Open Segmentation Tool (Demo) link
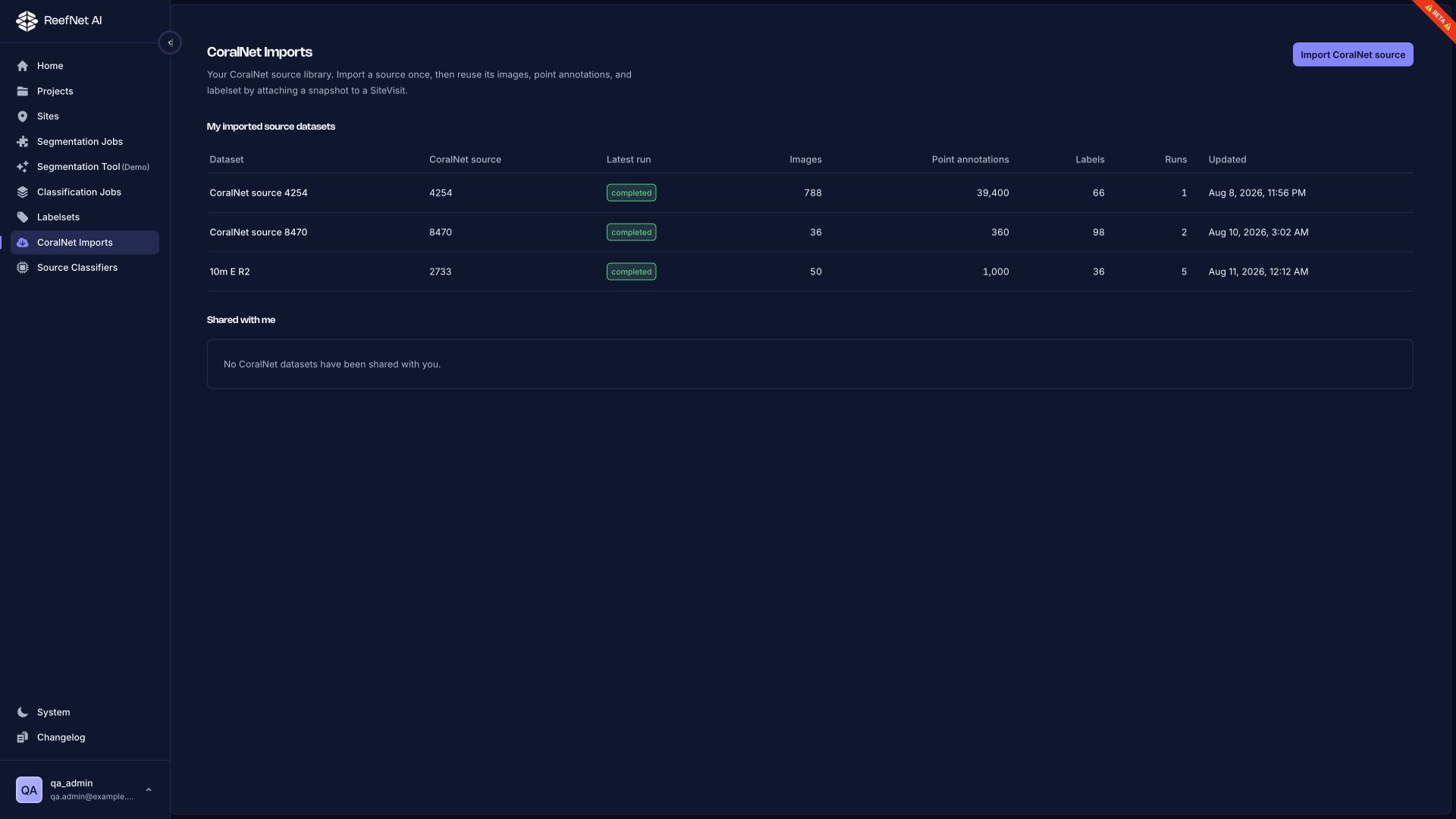 pyautogui.click(x=85, y=167)
